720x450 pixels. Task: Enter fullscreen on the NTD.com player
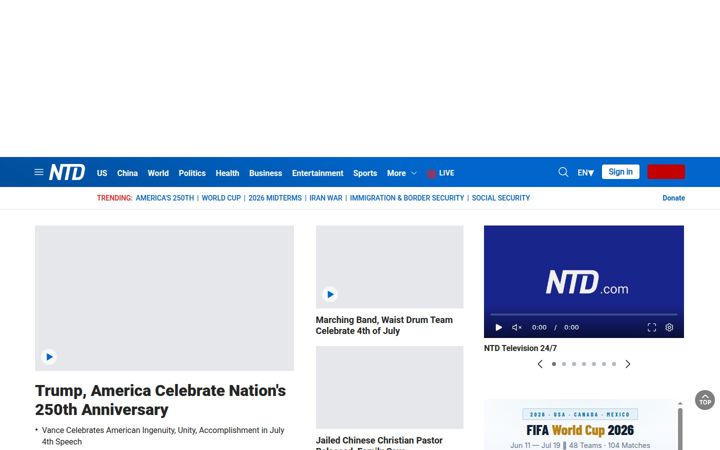tap(652, 327)
